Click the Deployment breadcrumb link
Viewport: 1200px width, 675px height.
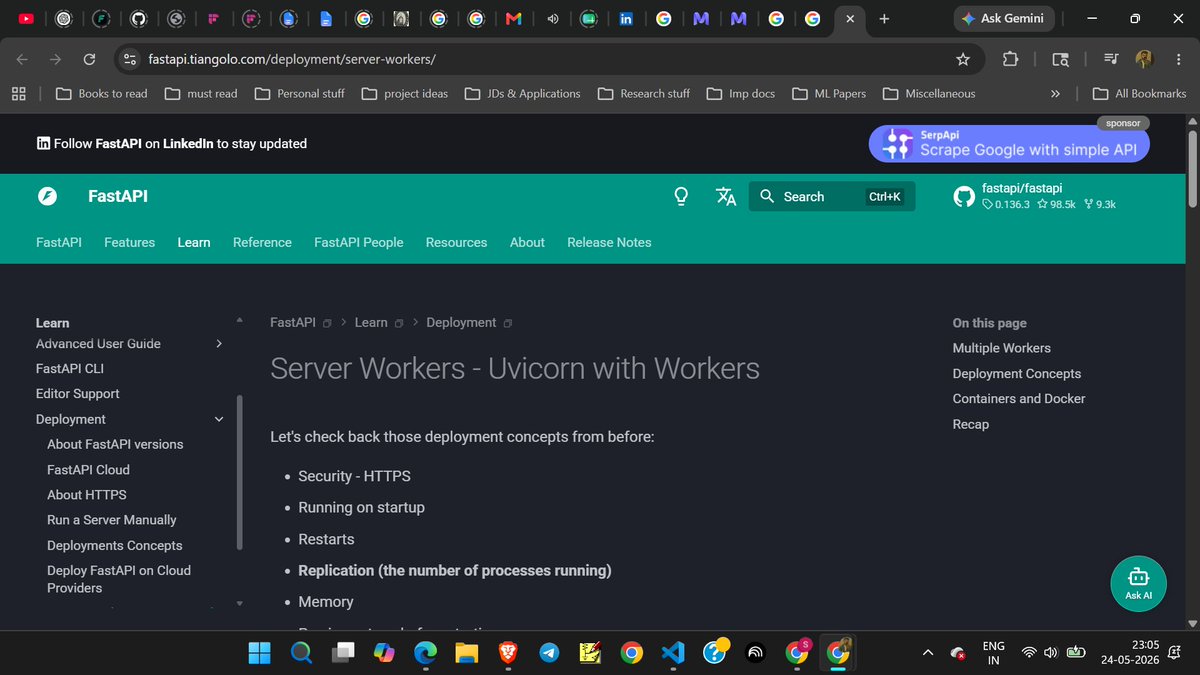click(461, 322)
